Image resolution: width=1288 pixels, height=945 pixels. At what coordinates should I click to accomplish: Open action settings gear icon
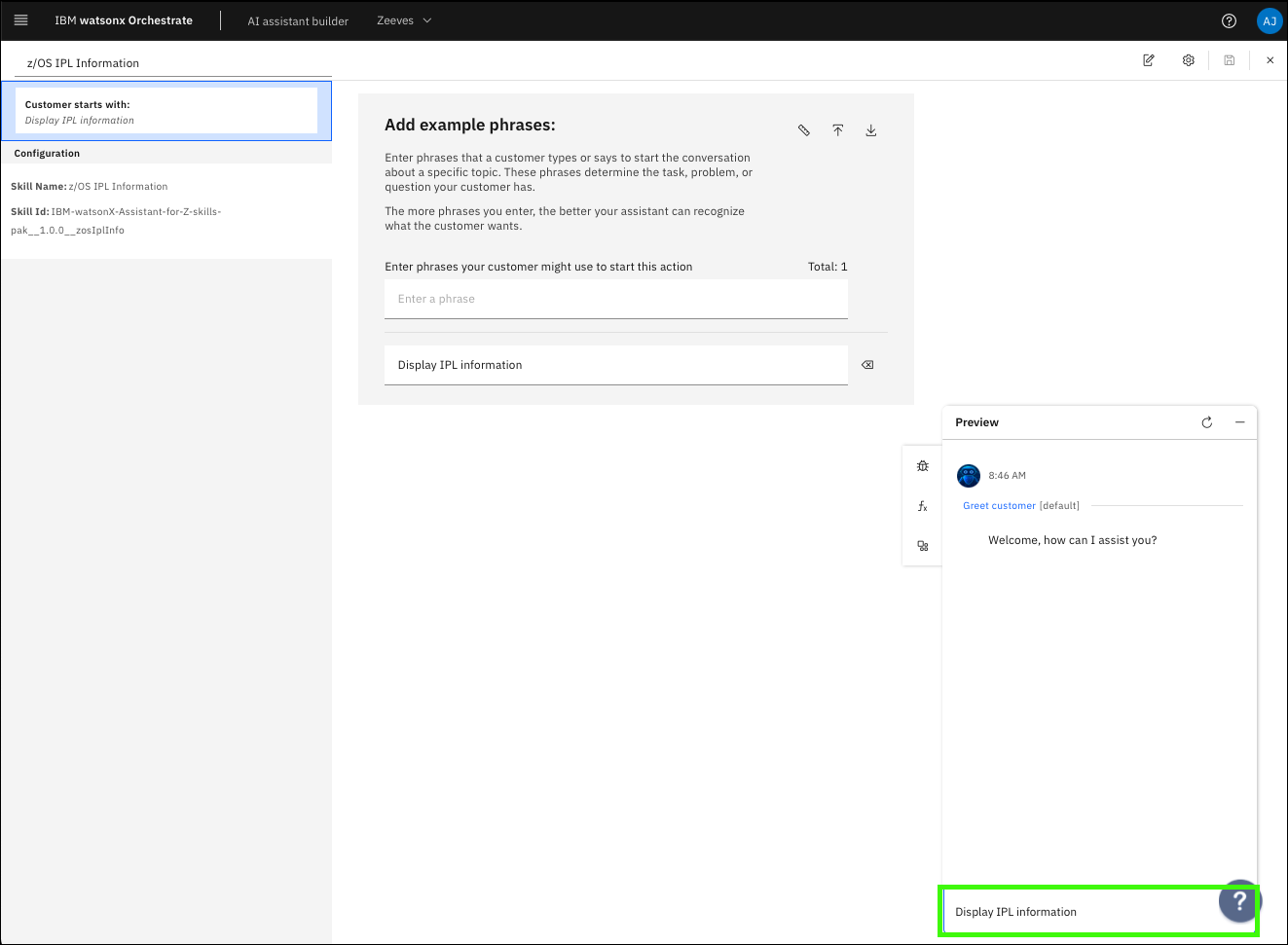point(1189,60)
